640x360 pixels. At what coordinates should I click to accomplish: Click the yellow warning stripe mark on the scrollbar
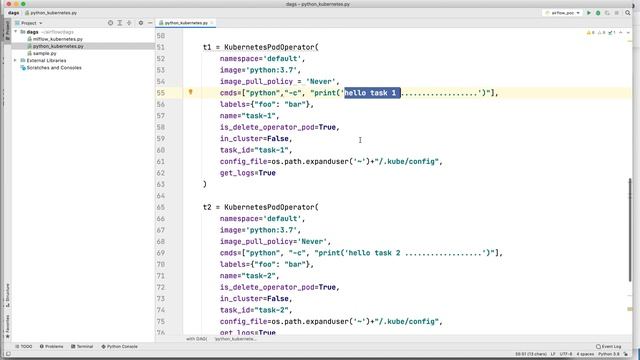tap(630, 309)
